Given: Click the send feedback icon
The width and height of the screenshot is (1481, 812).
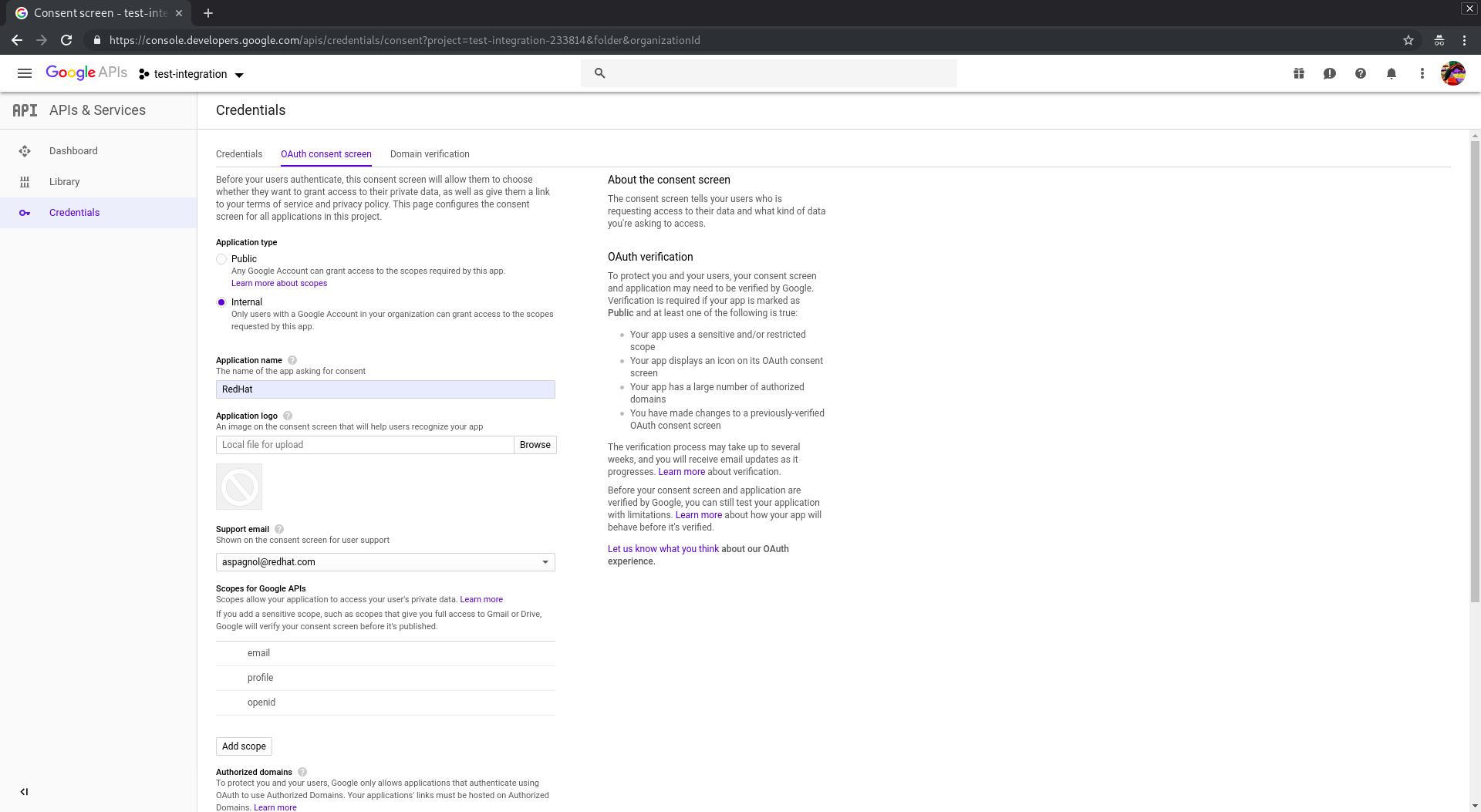Looking at the screenshot, I should pyautogui.click(x=1330, y=73).
